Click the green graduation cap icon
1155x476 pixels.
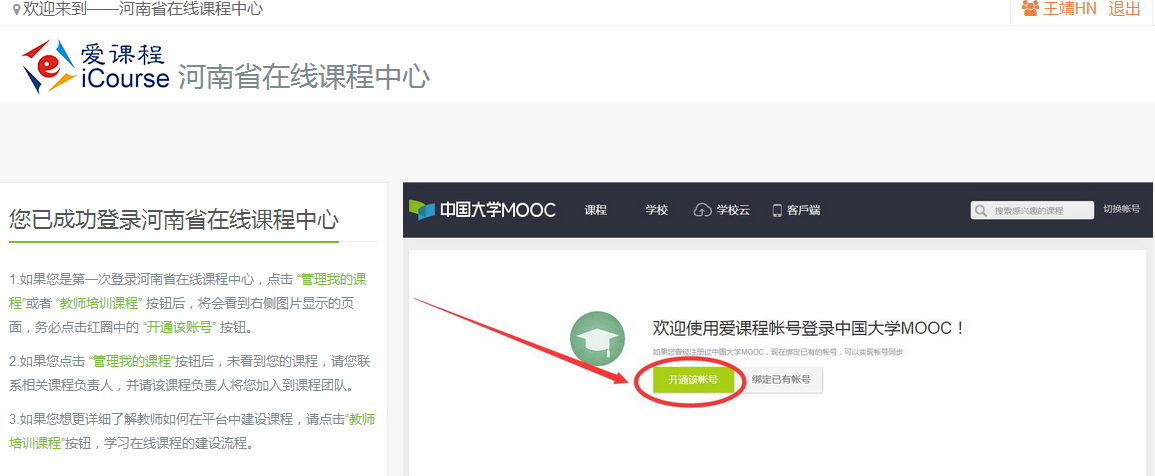coord(597,339)
